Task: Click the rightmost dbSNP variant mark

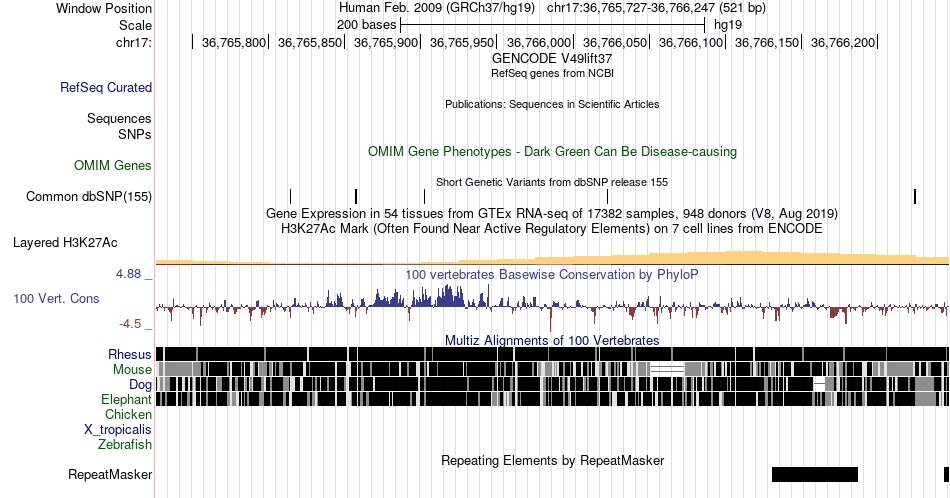Action: 915,196
